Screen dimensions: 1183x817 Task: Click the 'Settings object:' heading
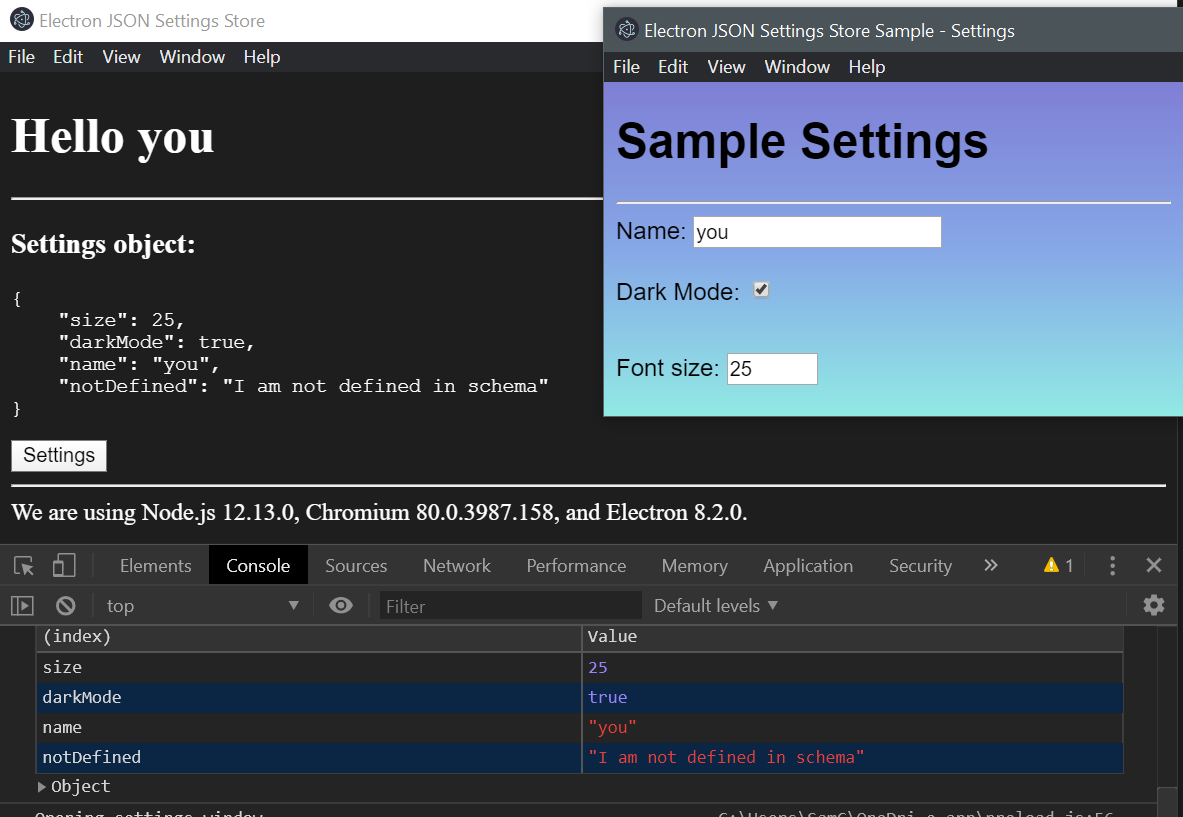pos(103,244)
